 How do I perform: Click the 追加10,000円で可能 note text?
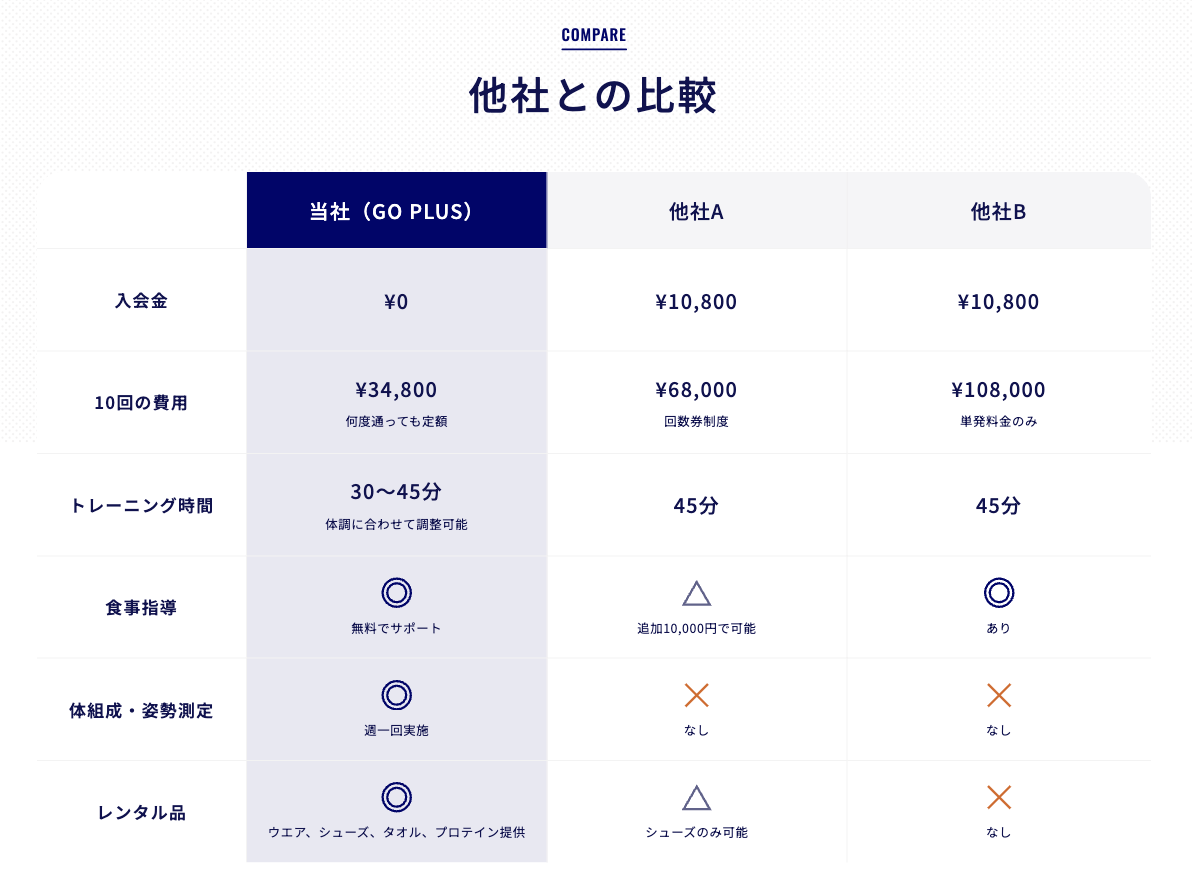pyautogui.click(x=696, y=629)
